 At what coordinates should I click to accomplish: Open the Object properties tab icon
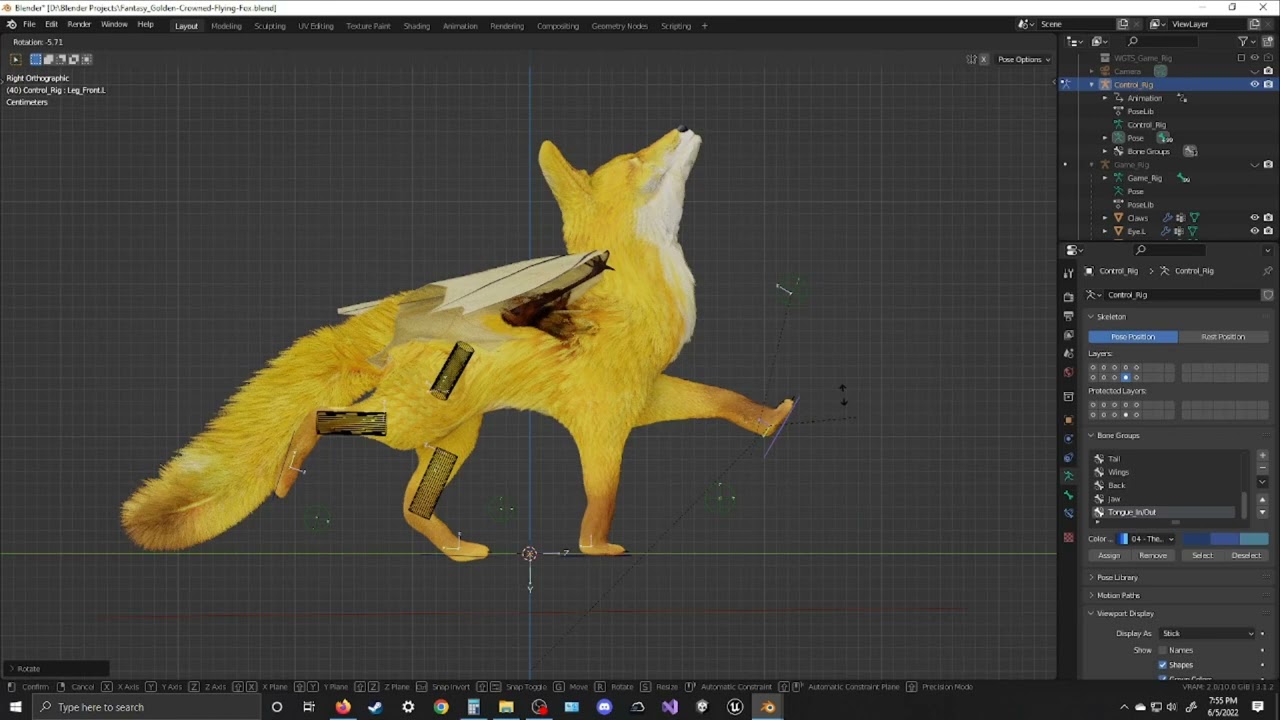click(1068, 420)
